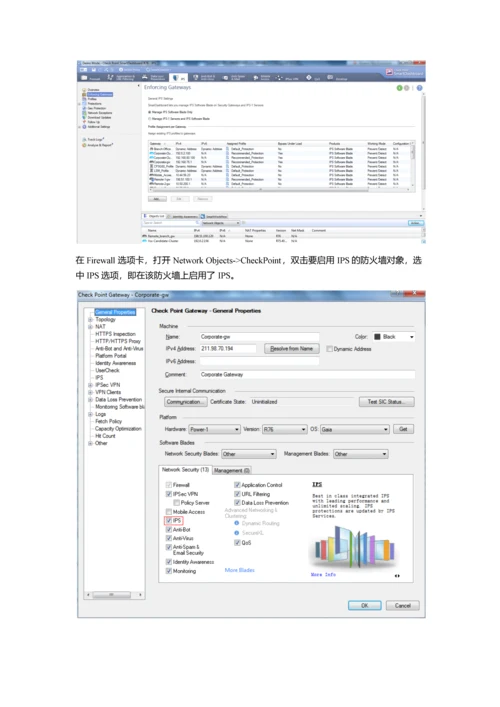Expand the Topology tree node
Screen dimensions: 500x707
90,320
